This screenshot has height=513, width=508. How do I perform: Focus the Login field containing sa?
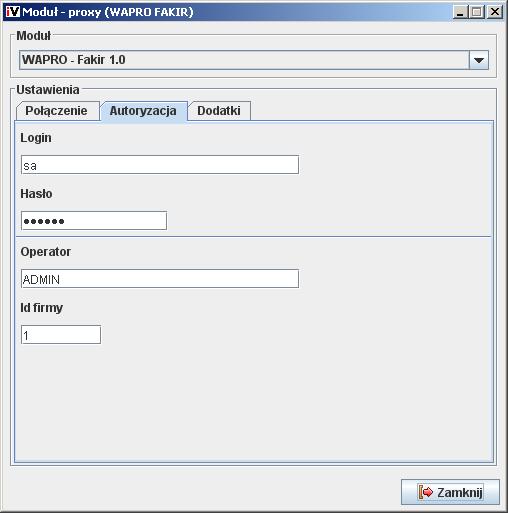[x=160, y=165]
